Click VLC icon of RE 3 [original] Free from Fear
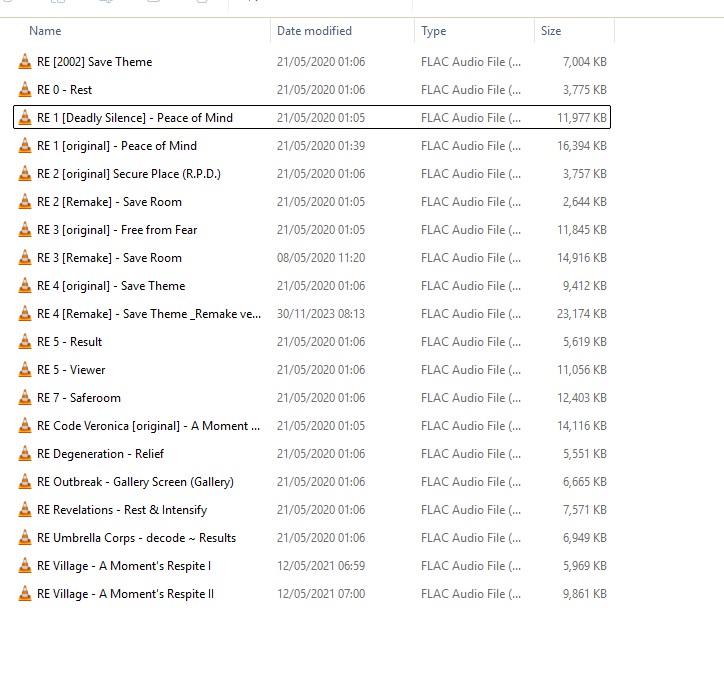Viewport: 724px width, 678px height. [24, 230]
